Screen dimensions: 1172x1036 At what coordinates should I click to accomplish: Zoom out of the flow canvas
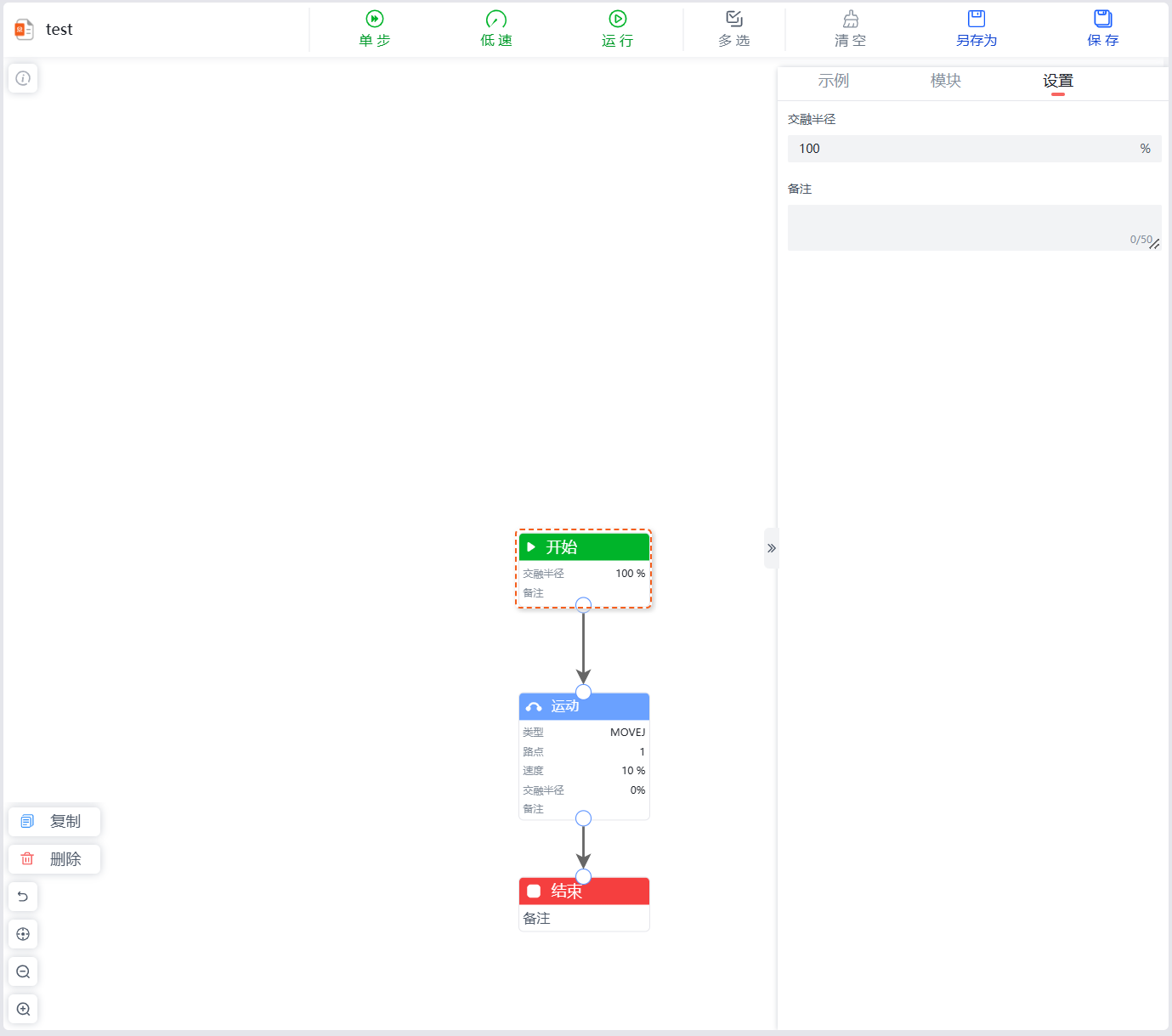pyautogui.click(x=23, y=971)
